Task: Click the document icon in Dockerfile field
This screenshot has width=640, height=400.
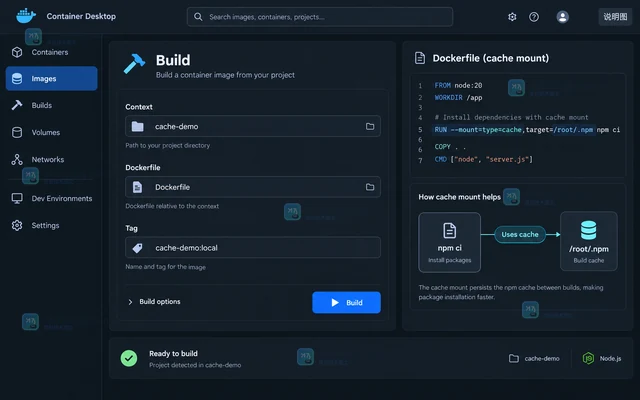Action: point(138,187)
